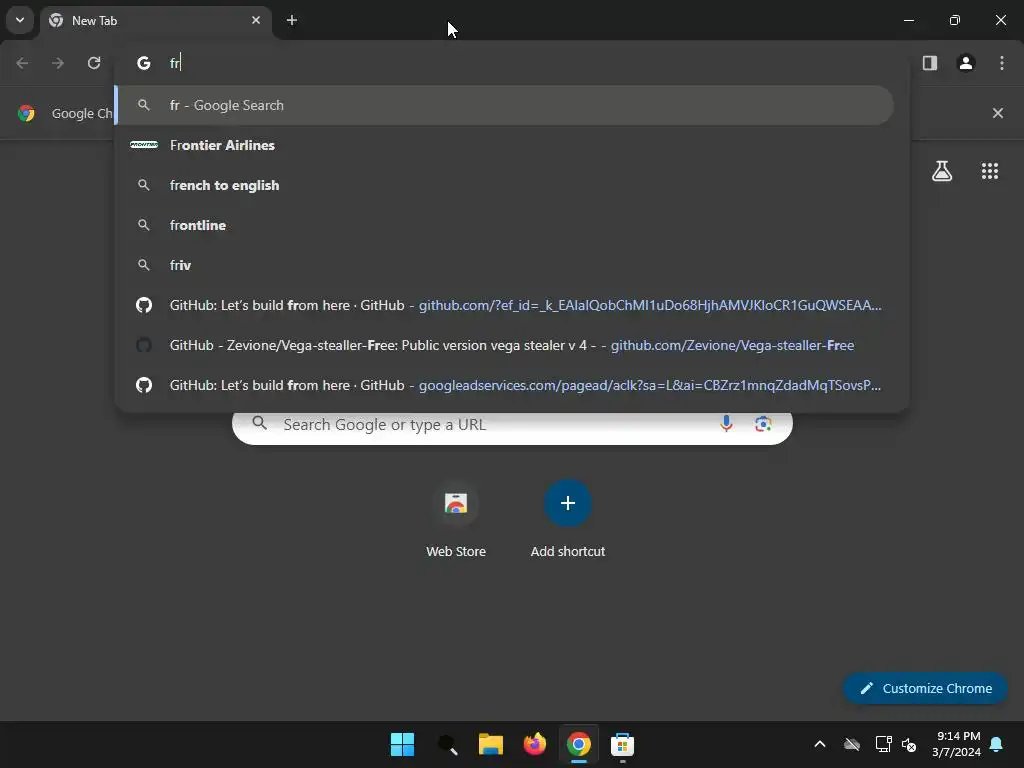Restore down the Chrome window

point(955,20)
